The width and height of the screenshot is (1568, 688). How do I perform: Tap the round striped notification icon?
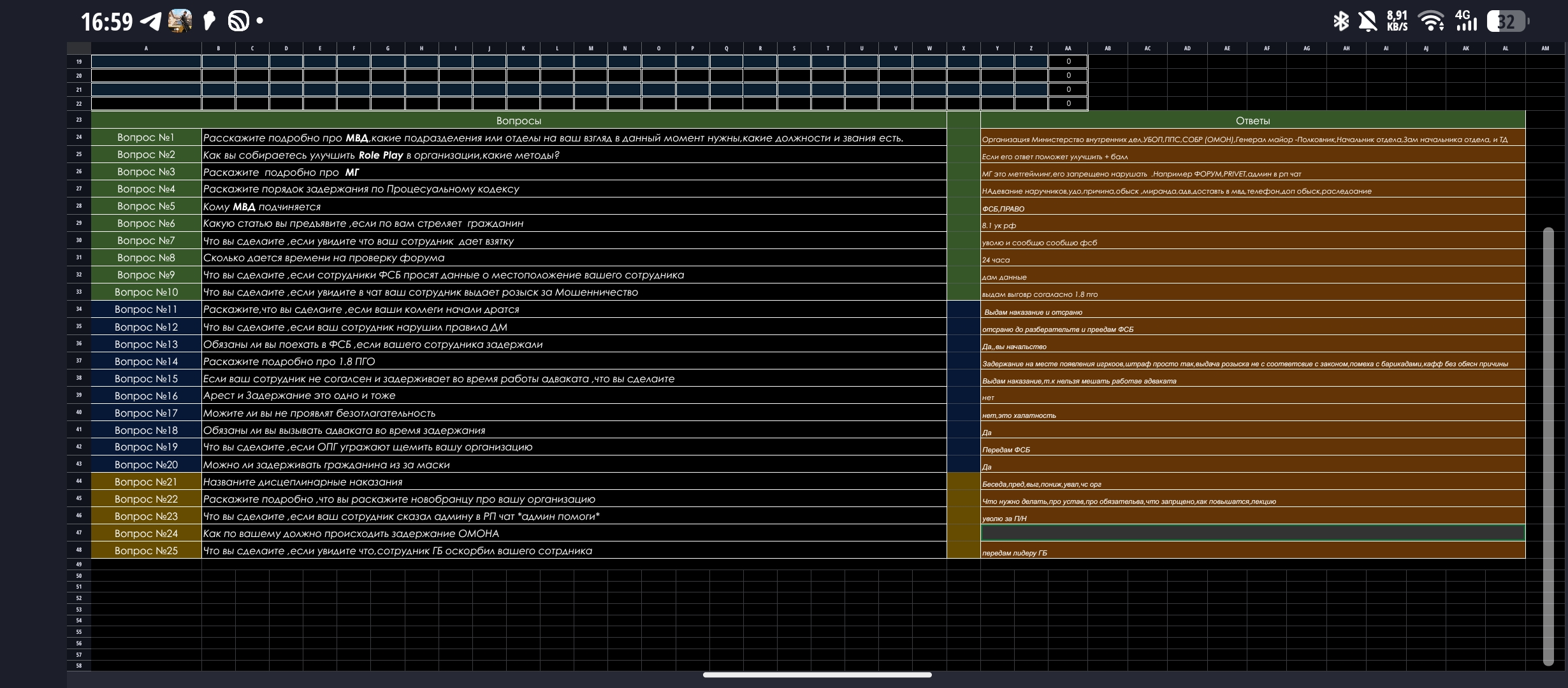click(x=238, y=22)
